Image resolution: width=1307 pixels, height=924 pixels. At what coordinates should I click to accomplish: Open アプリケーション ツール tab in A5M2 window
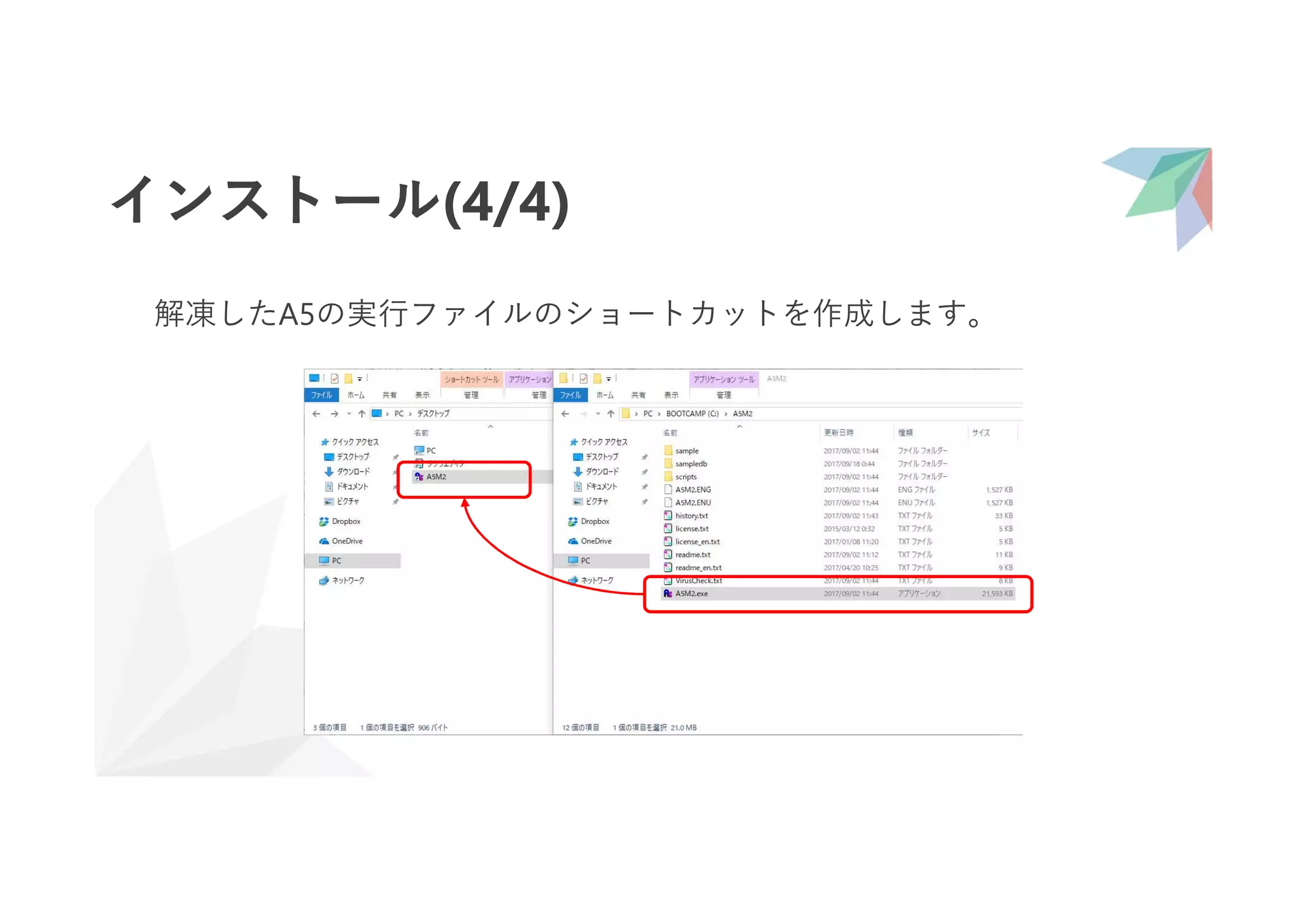click(x=724, y=379)
